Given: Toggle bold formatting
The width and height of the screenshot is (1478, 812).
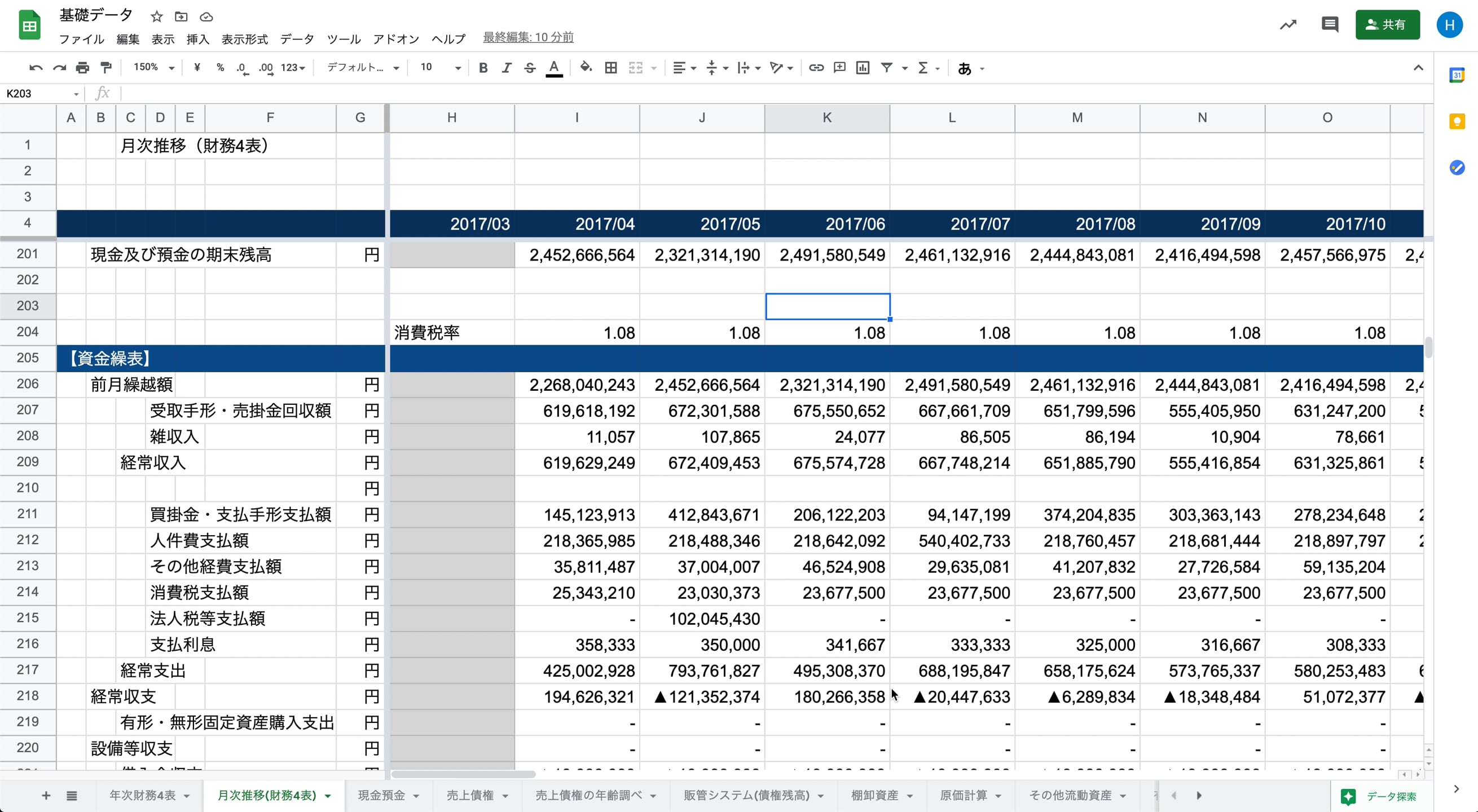Looking at the screenshot, I should coord(483,68).
